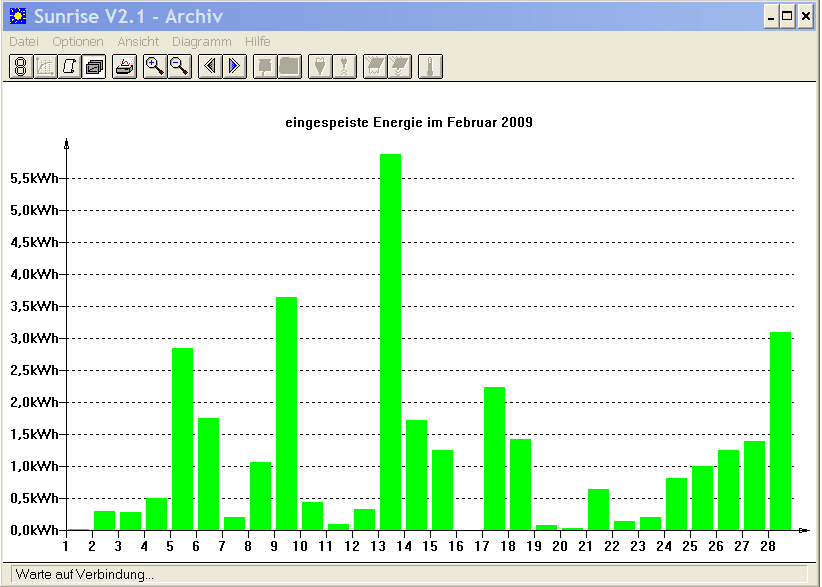Image resolution: width=822 pixels, height=587 pixels.
Task: Click the greyed thermometer toolbar icon
Action: click(430, 67)
